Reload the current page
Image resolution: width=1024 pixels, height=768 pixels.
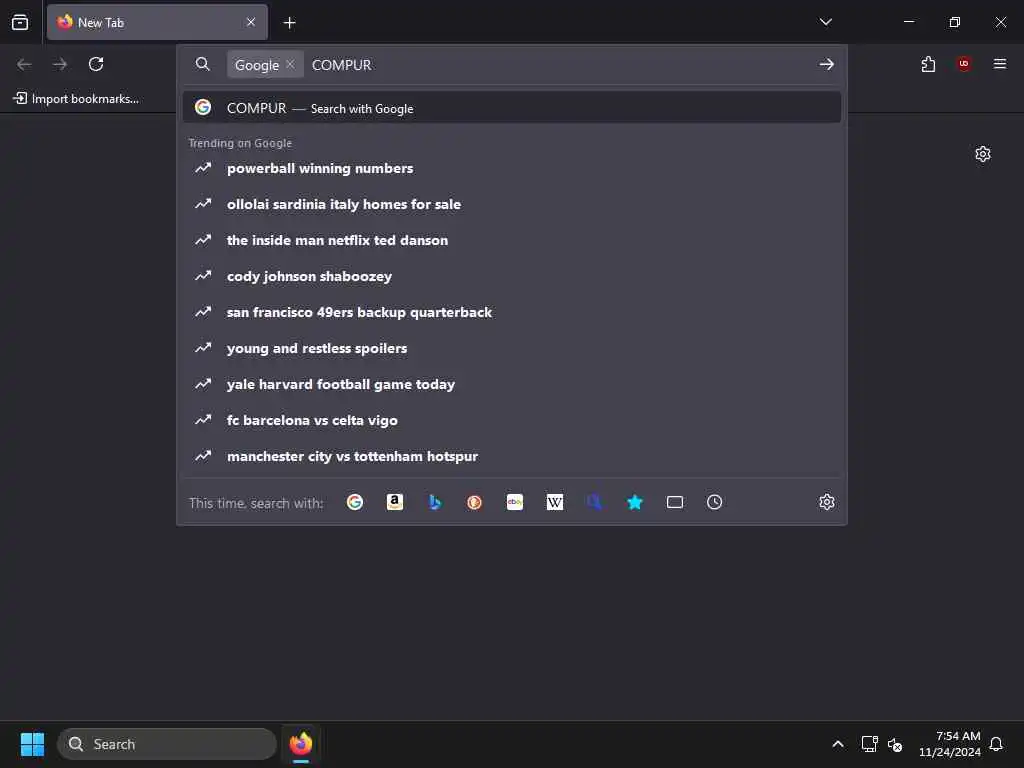click(x=96, y=64)
